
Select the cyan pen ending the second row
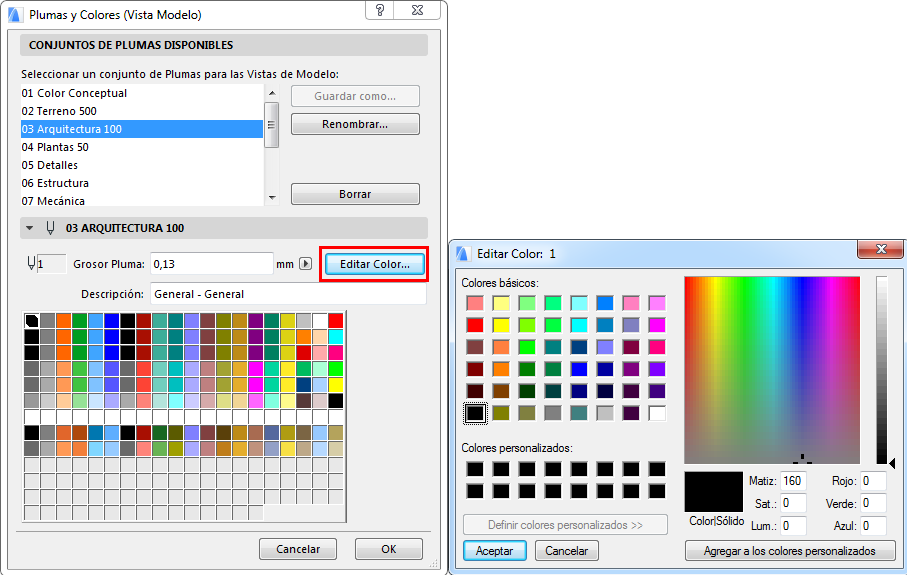[335, 337]
